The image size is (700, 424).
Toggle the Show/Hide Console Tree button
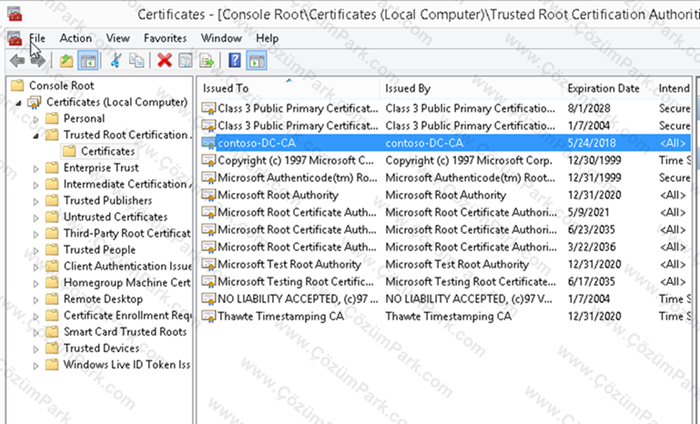pyautogui.click(x=88, y=60)
